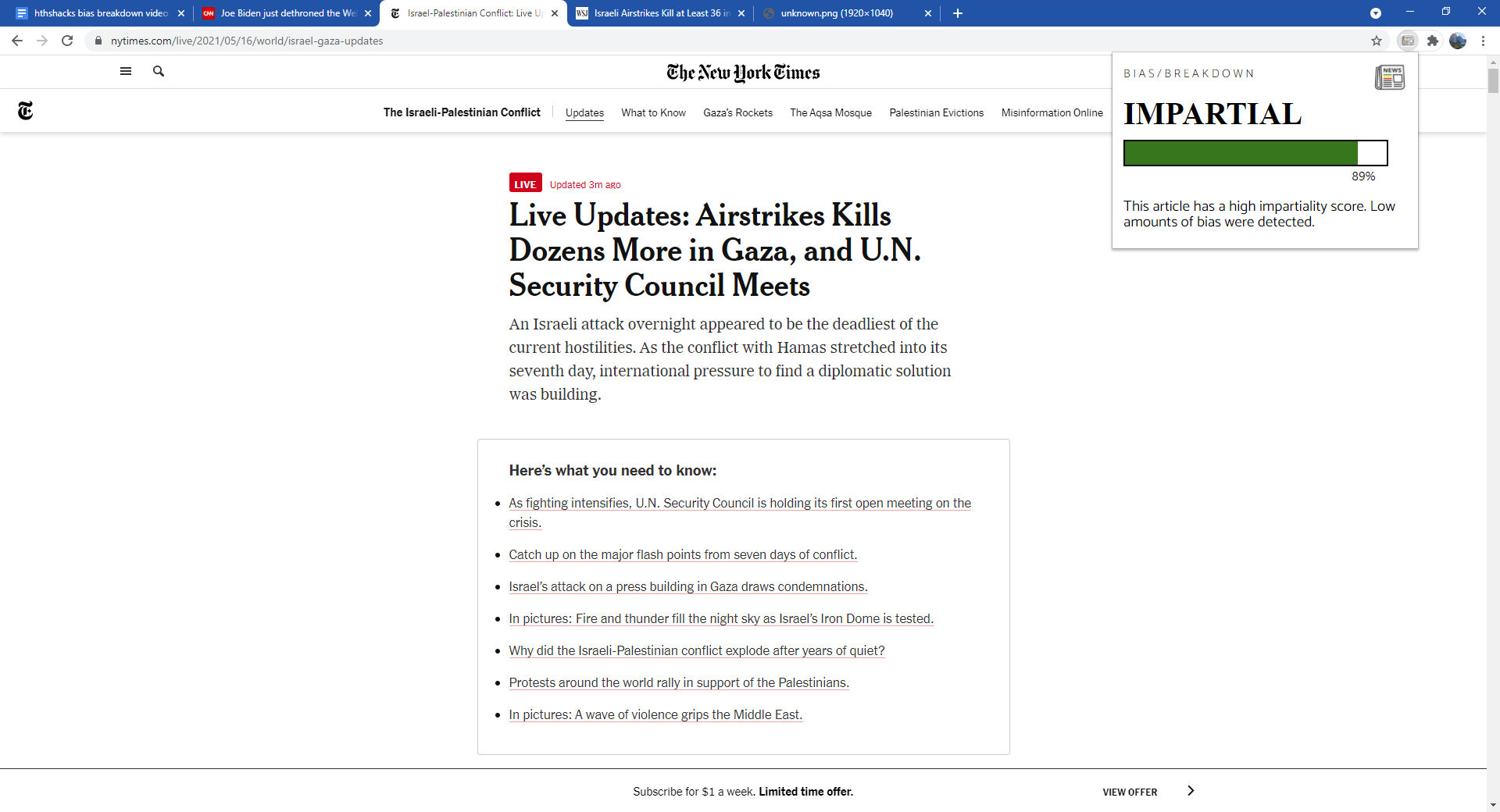Click the Subscribe for $1 a week text
This screenshot has height=812, width=1500.
[x=695, y=792]
